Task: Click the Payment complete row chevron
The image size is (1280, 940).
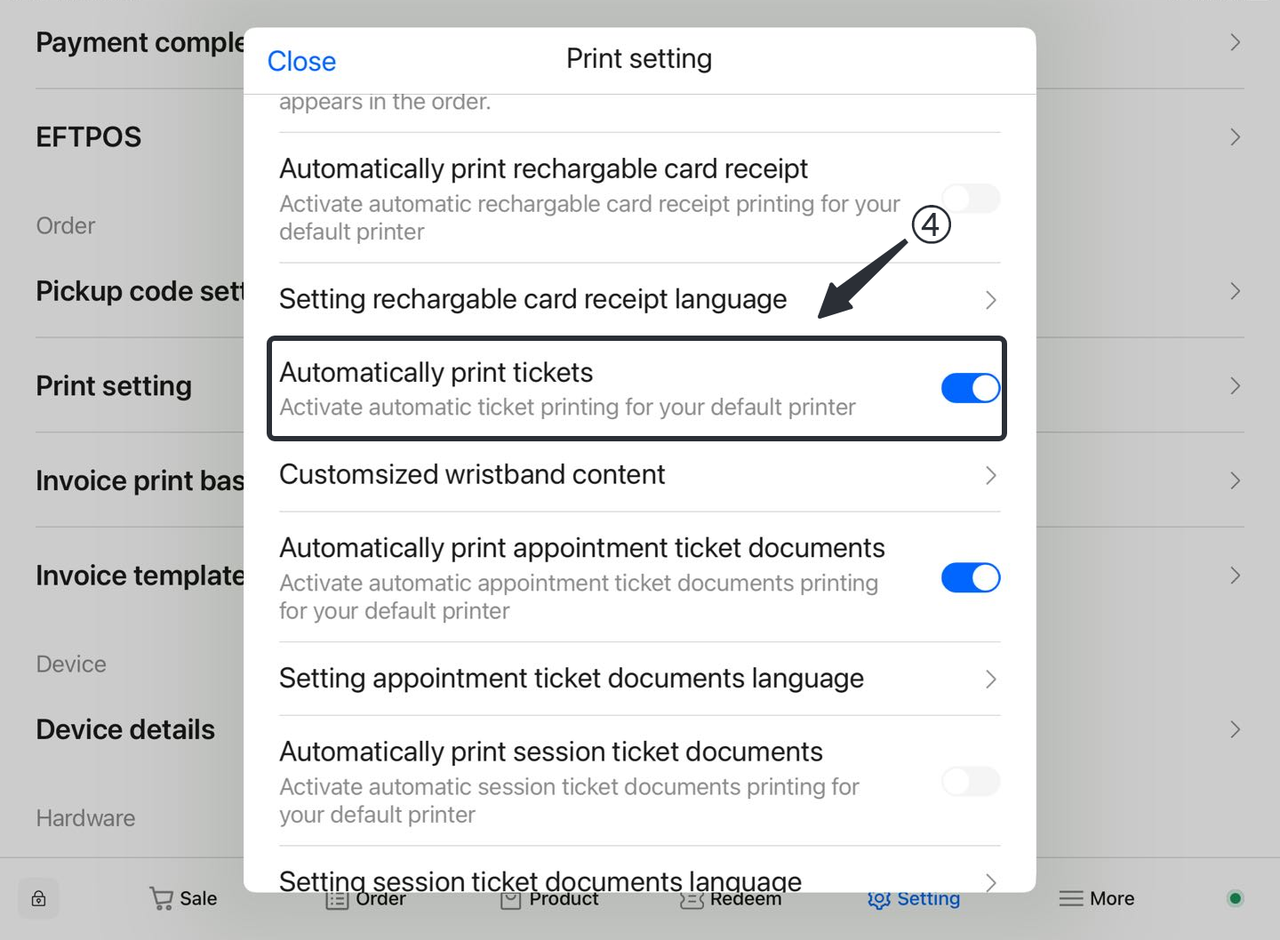Action: coord(1235,42)
